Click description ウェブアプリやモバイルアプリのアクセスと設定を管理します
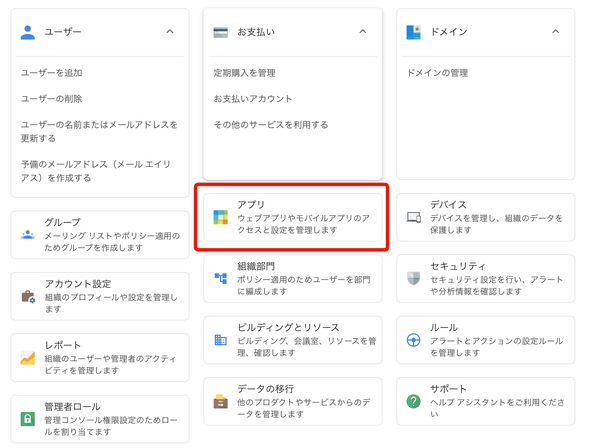Viewport: 600px width, 448px height. pyautogui.click(x=303, y=224)
